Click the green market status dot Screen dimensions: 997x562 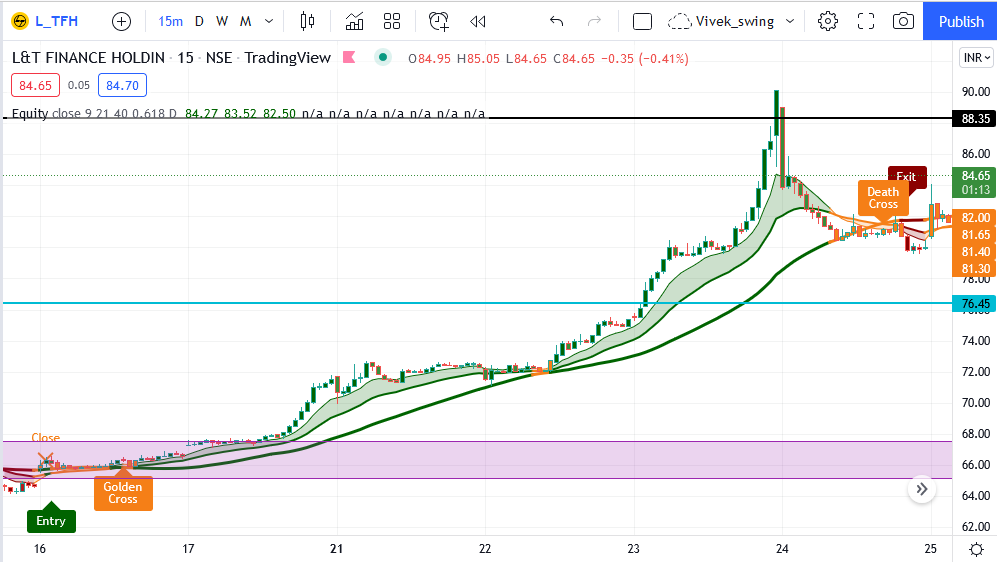pyautogui.click(x=383, y=57)
